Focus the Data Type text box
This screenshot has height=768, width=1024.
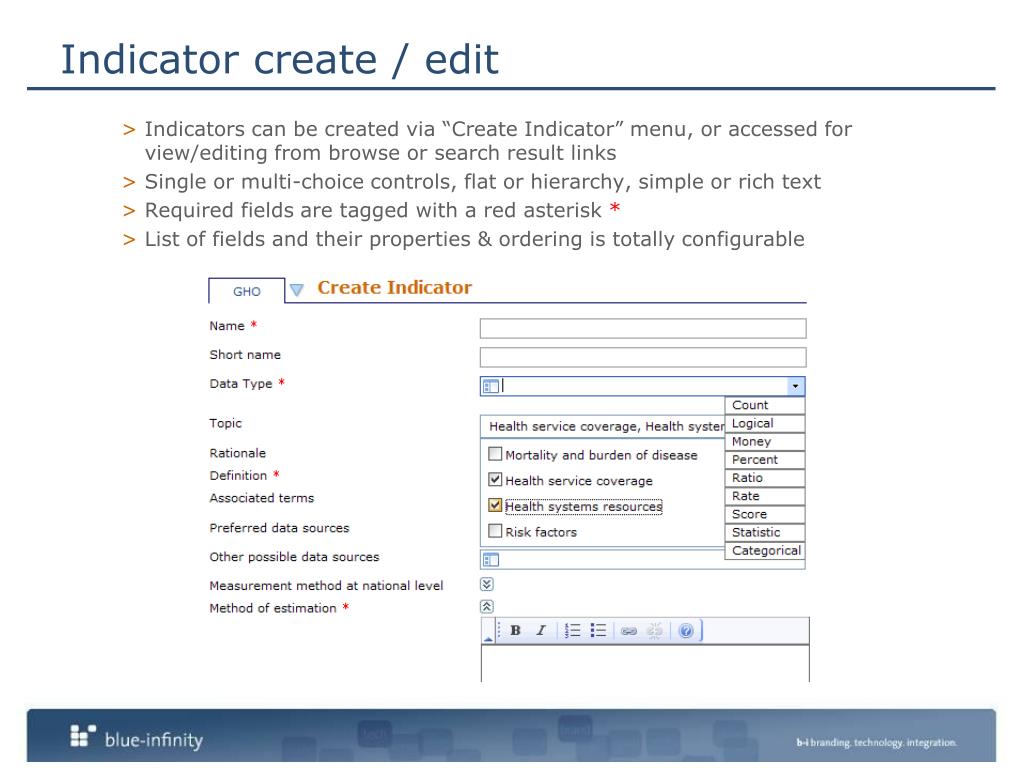(643, 386)
